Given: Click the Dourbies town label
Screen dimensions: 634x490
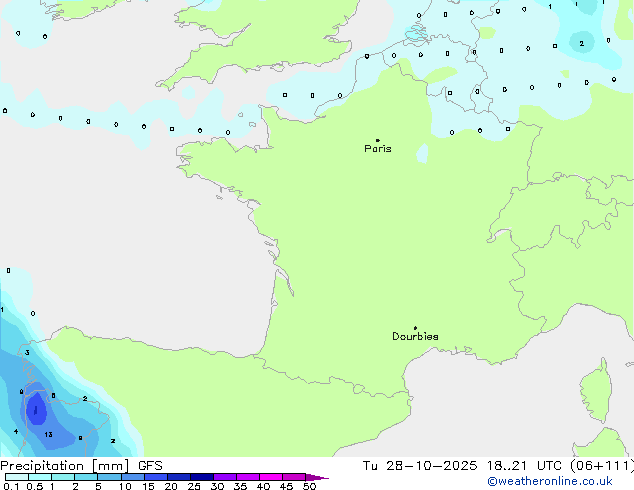Looking at the screenshot, I should tap(415, 336).
